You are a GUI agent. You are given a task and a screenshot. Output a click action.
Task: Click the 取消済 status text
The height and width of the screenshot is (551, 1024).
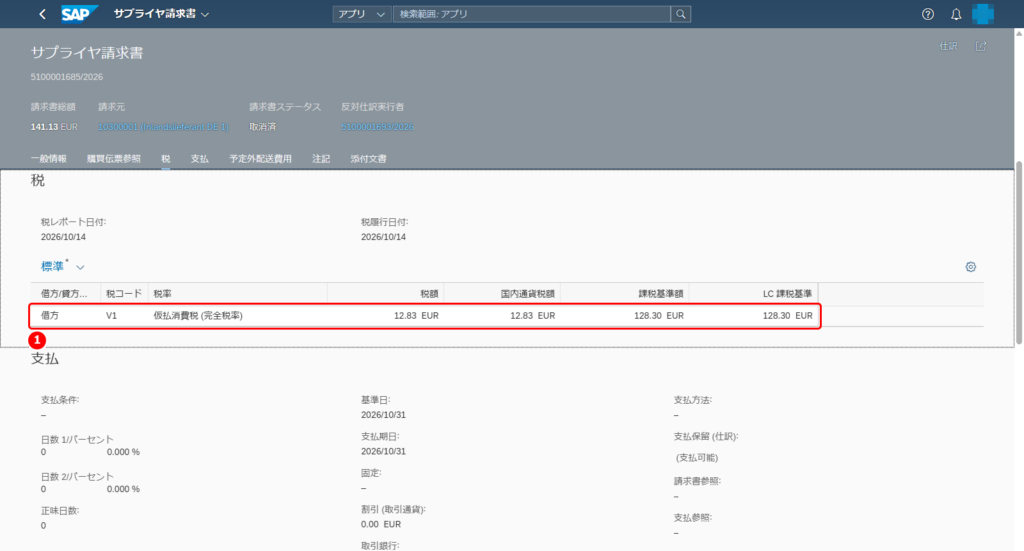pyautogui.click(x=263, y=127)
